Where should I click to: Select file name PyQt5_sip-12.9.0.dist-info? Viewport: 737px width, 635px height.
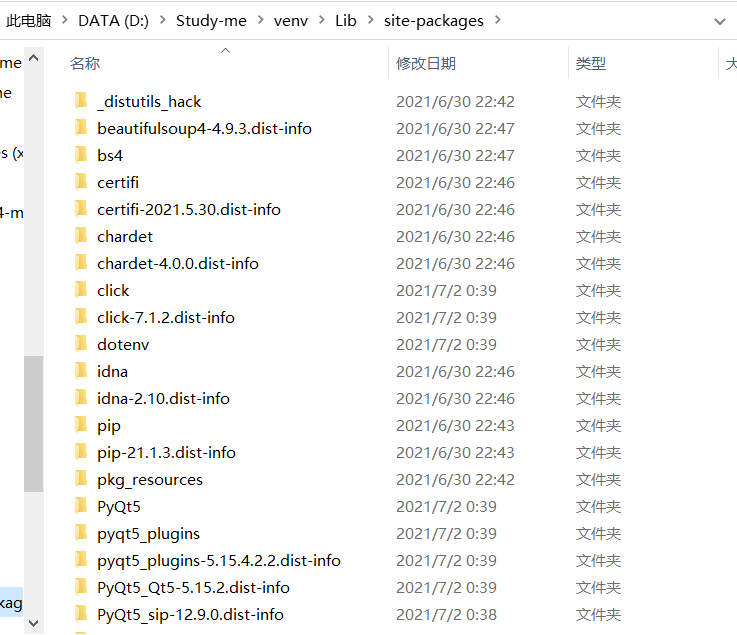(190, 615)
